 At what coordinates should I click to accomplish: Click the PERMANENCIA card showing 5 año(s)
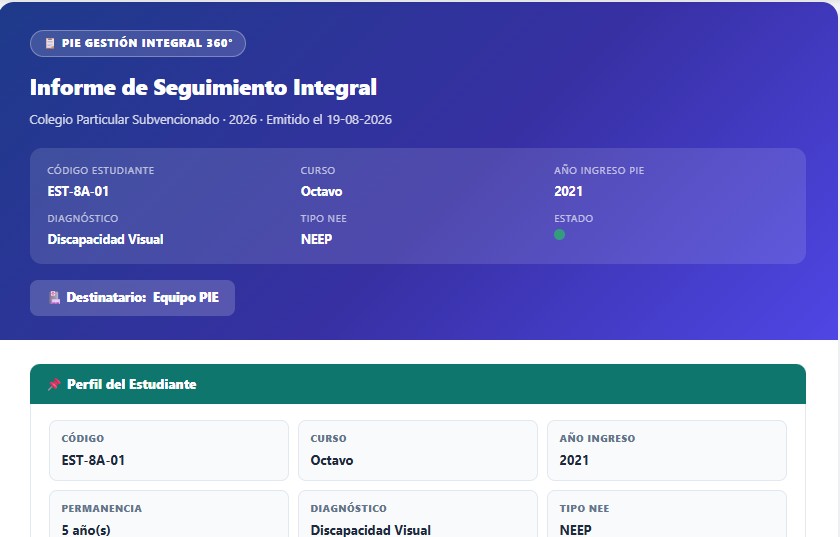tap(169, 514)
